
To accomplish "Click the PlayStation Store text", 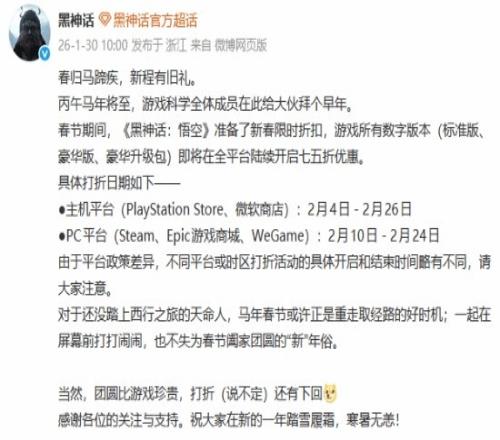I will click(174, 210).
